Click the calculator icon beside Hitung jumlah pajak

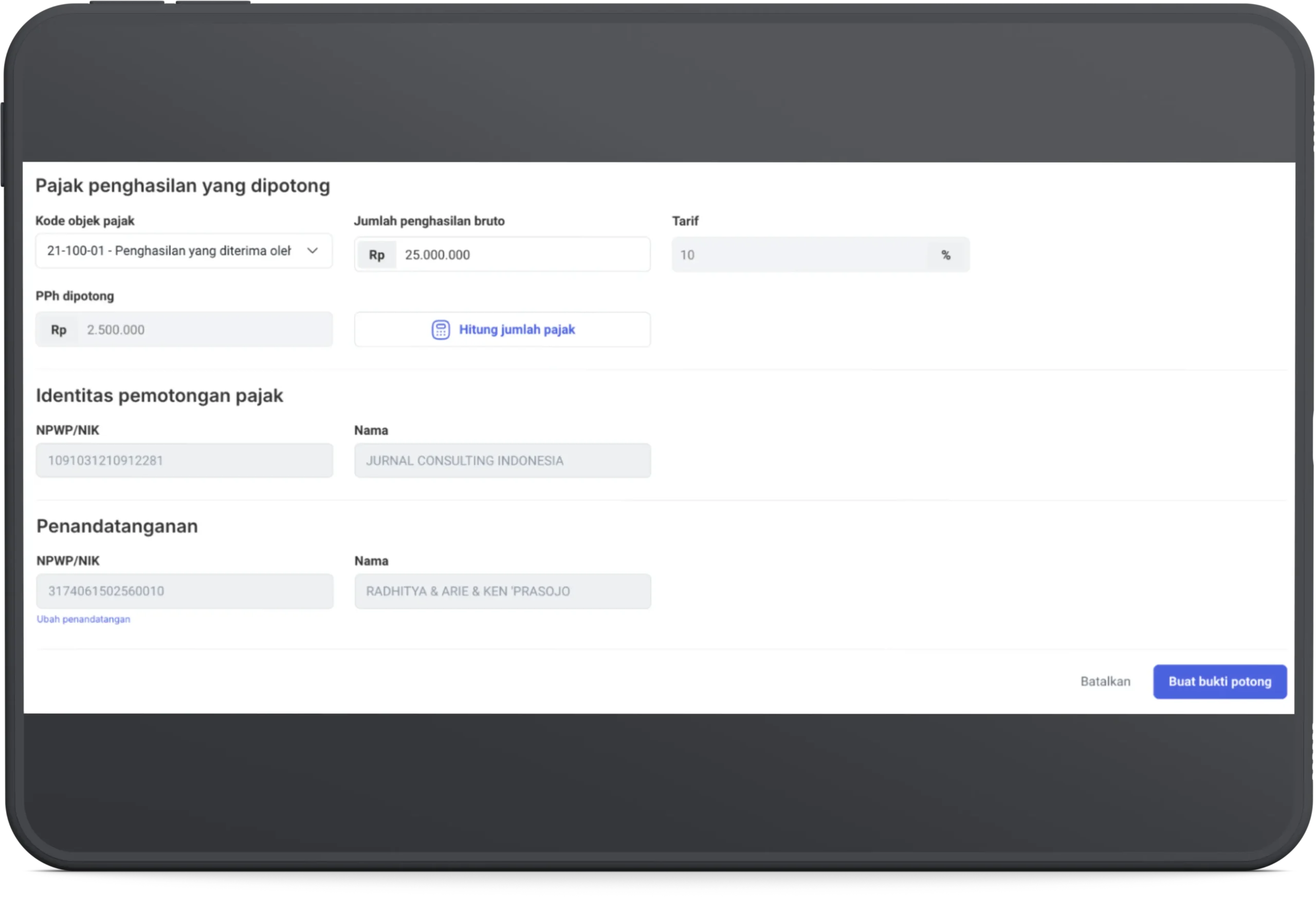pyautogui.click(x=441, y=329)
